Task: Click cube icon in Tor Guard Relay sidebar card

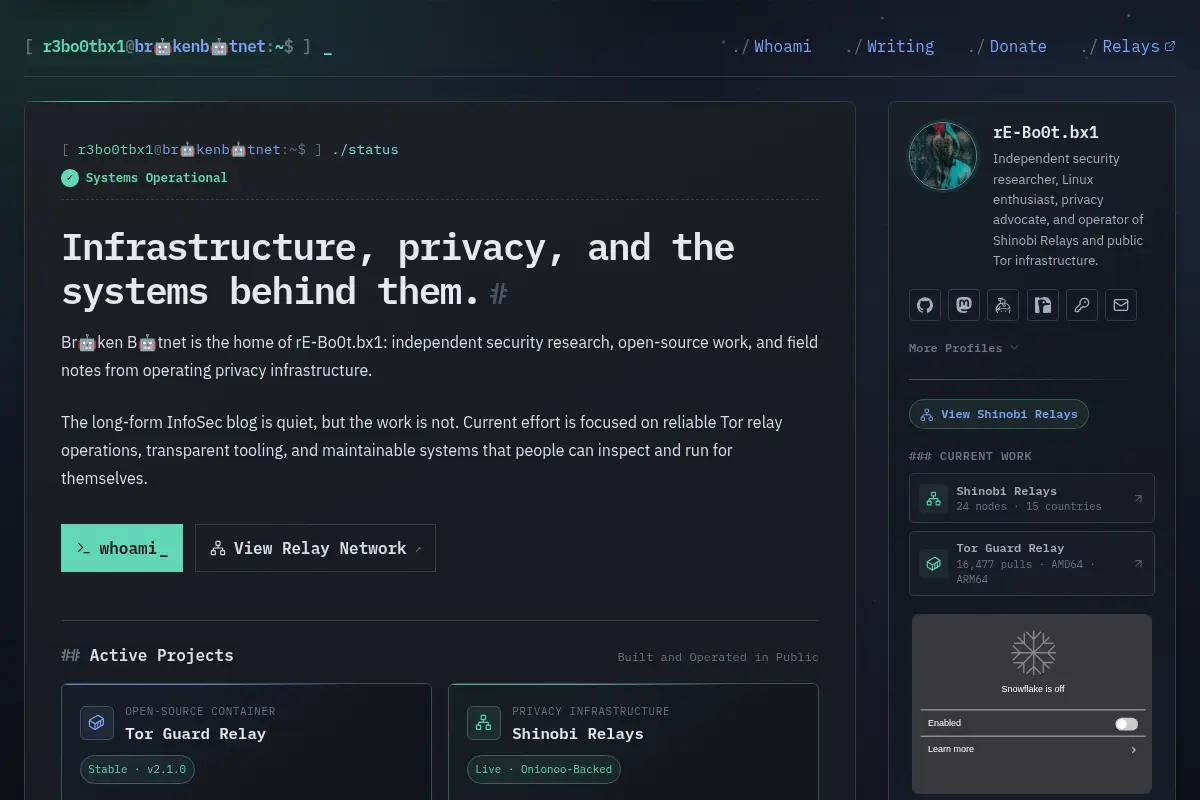Action: tap(933, 564)
